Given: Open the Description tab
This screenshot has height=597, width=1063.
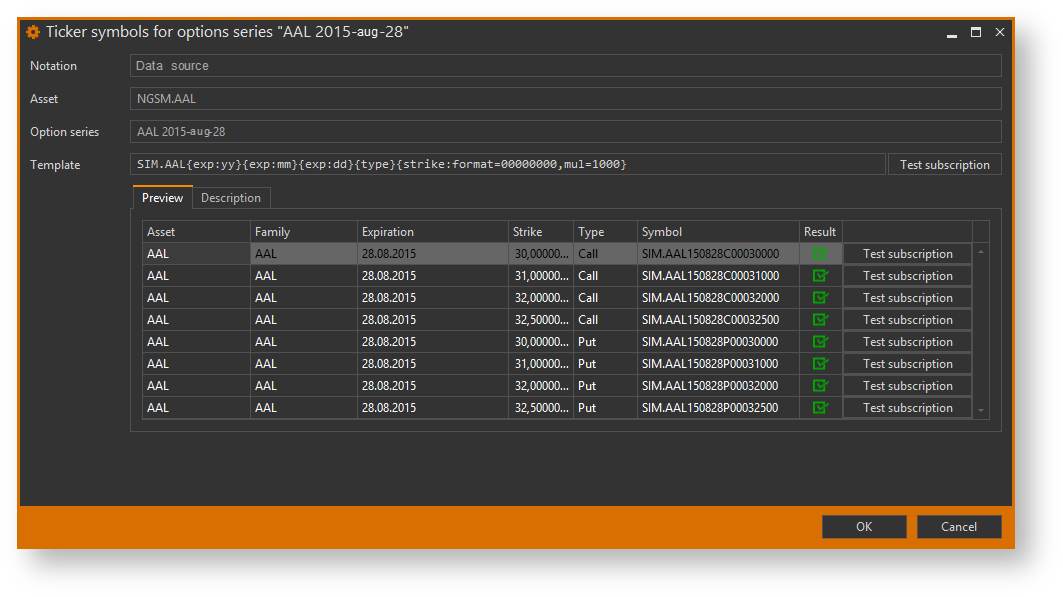Looking at the screenshot, I should tap(230, 198).
